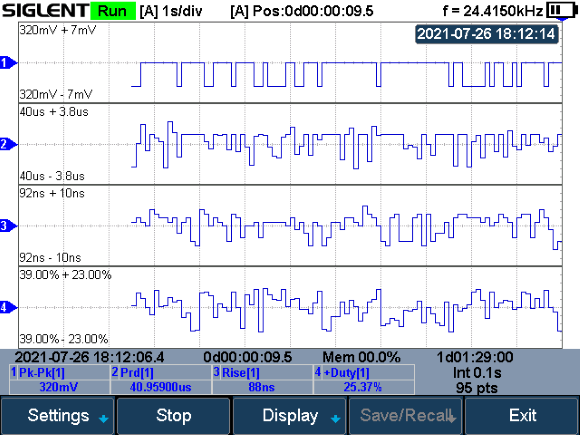This screenshot has width=580, height=435.
Task: Select the +Duty[1] measurement readout
Action: [x=364, y=380]
